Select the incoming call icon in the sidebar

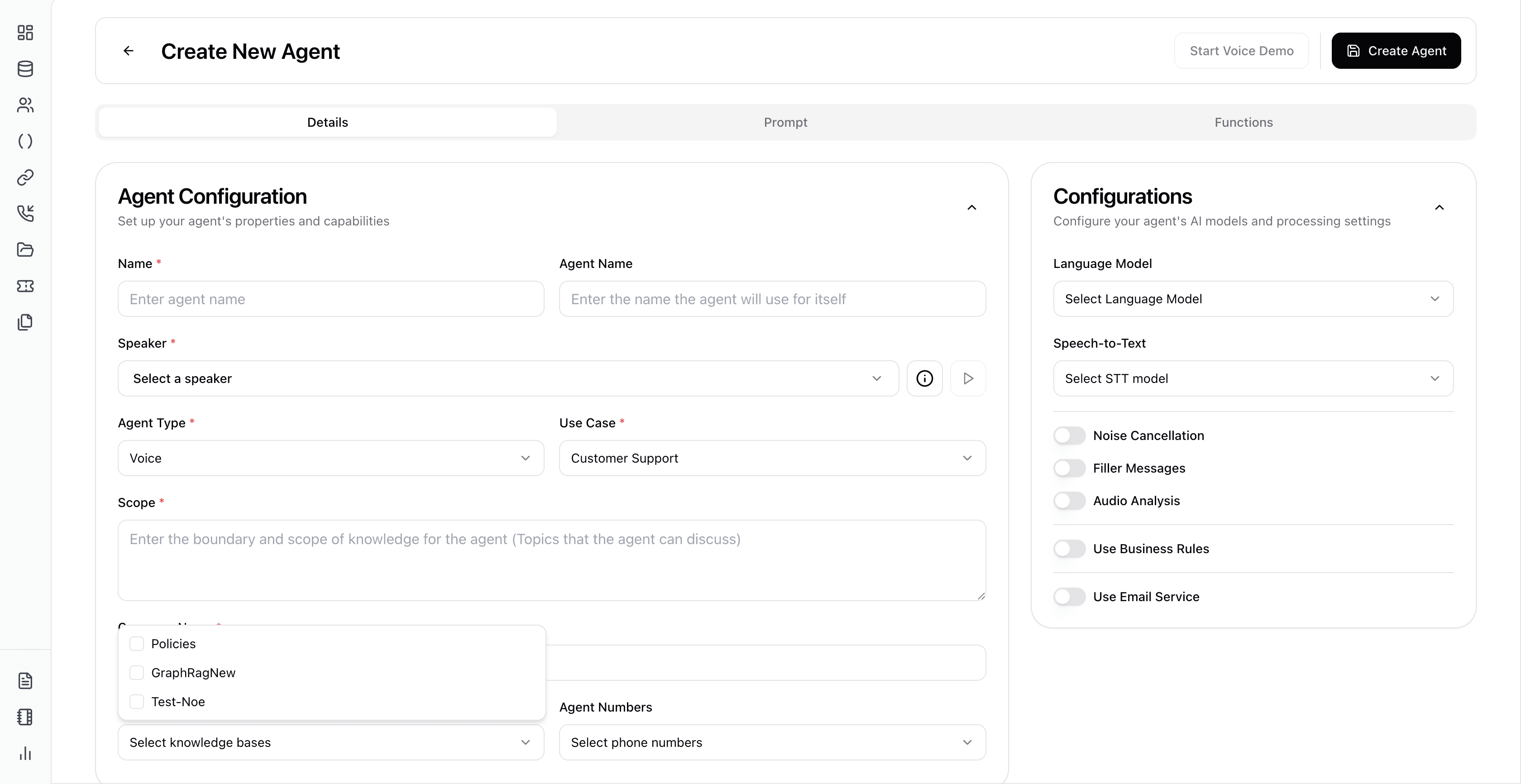pos(25,213)
